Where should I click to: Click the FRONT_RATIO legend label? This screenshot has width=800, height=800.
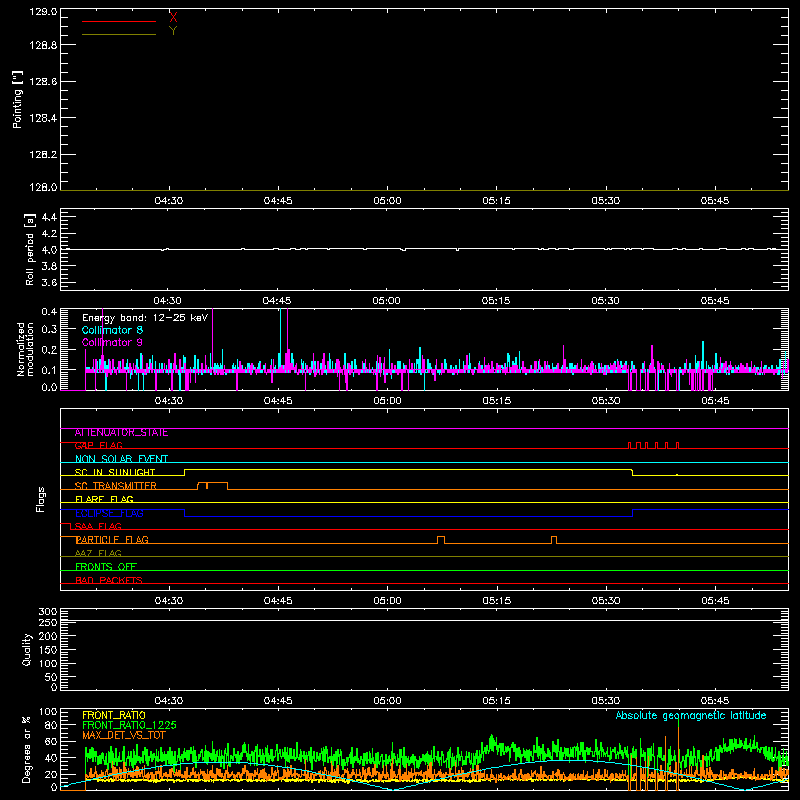(x=114, y=715)
